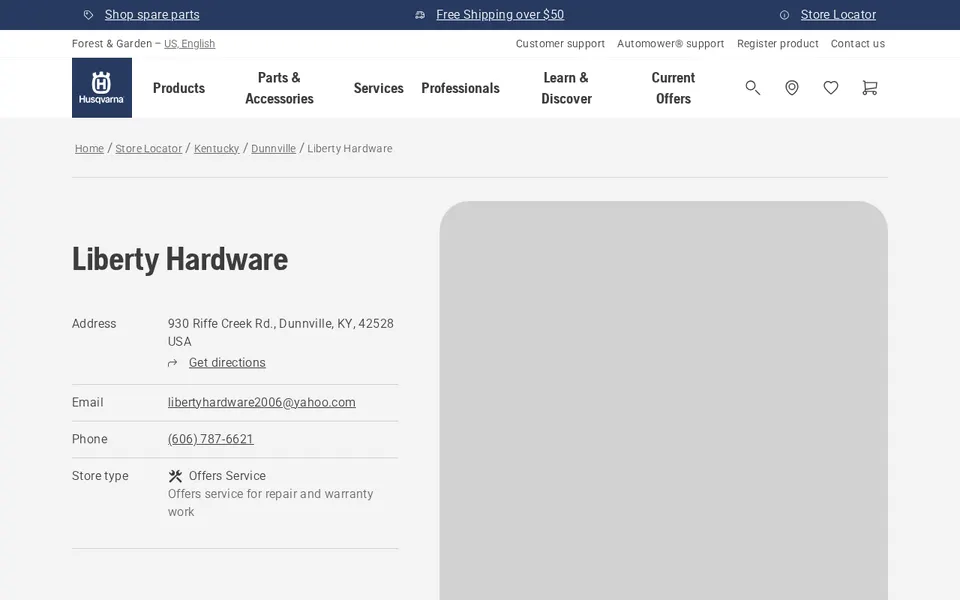Image resolution: width=960 pixels, height=600 pixels.
Task: Change language via US, English link
Action: tap(189, 43)
